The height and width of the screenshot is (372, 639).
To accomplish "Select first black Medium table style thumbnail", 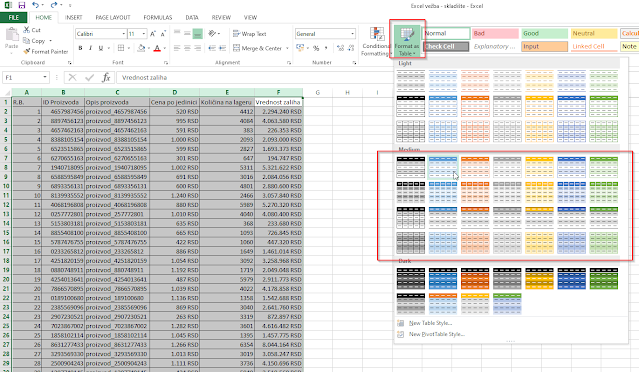I will tap(410, 167).
